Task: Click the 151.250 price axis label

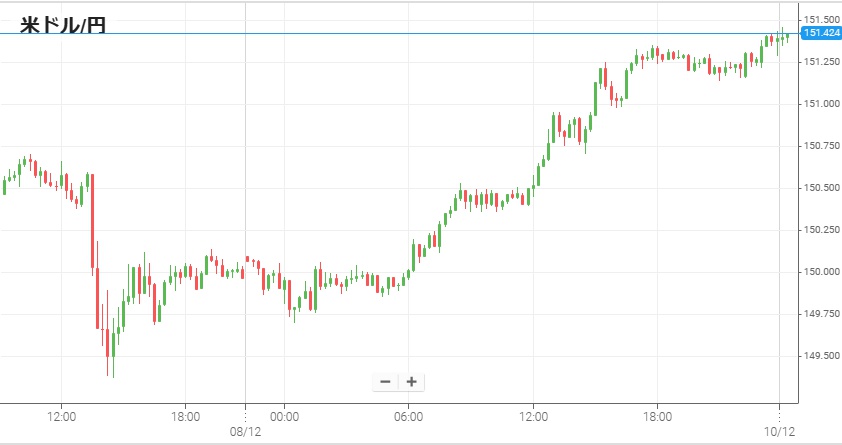Action: coord(821,62)
